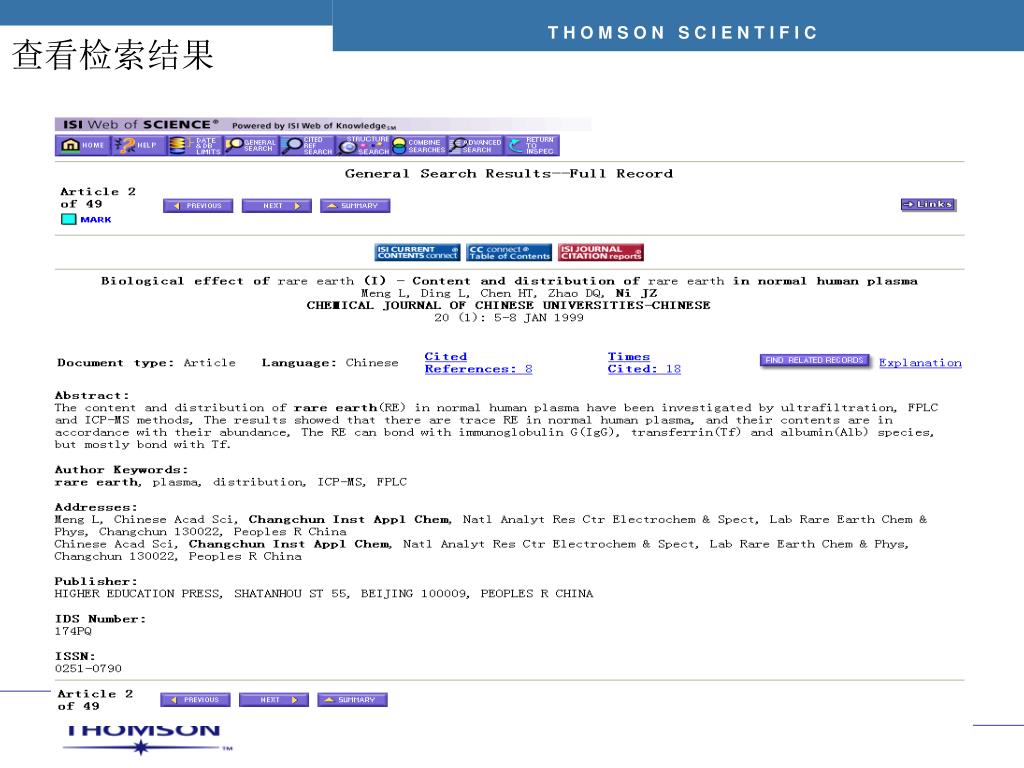Click the 'General Search Results--Full Record' heading
This screenshot has height=768, width=1024.
(509, 174)
